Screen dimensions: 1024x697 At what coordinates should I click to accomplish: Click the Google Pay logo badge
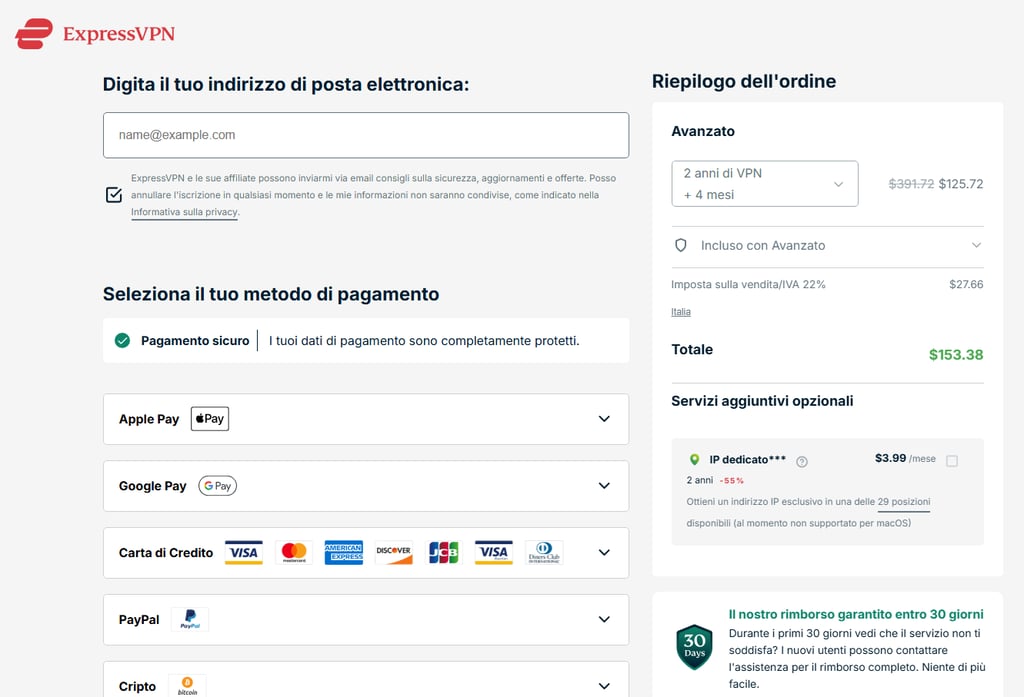217,486
